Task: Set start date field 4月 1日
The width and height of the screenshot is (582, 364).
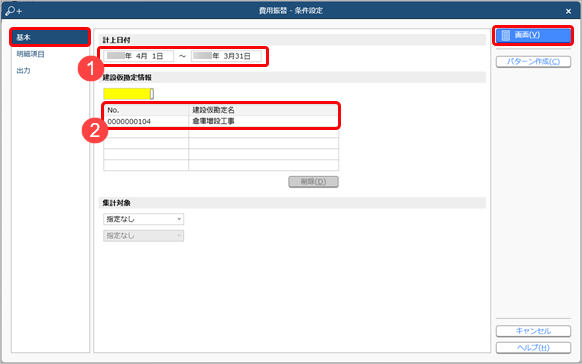Action: [x=138, y=56]
